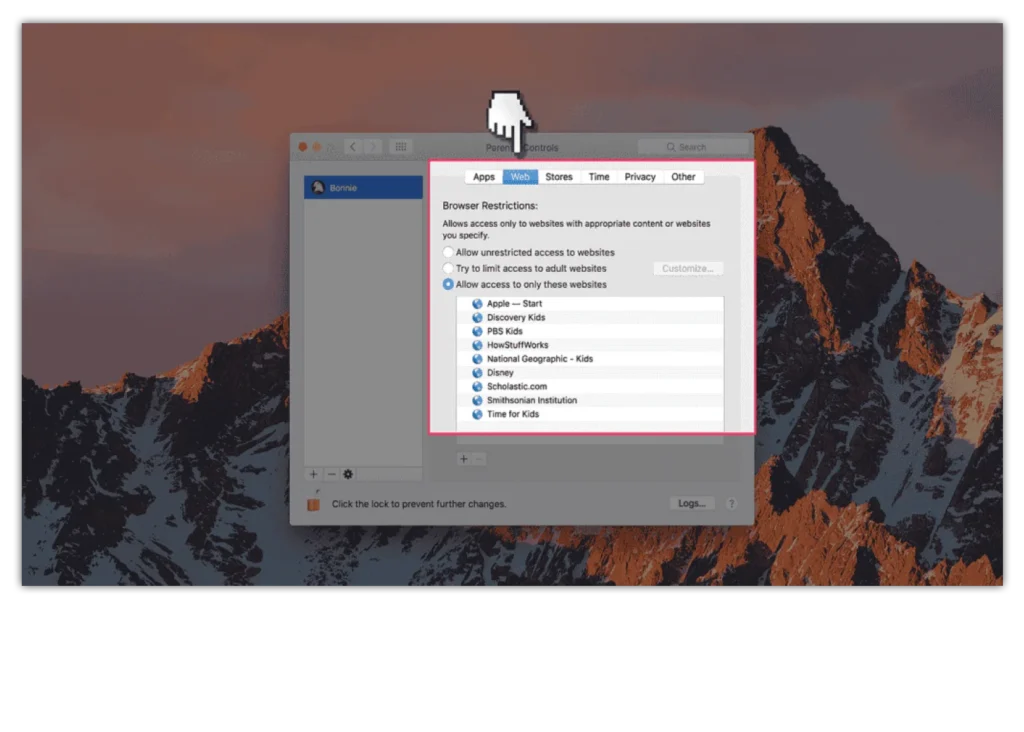Screen dimensions: 1024x732
Task: Click Bonnie's user avatar icon
Action: tap(318, 187)
